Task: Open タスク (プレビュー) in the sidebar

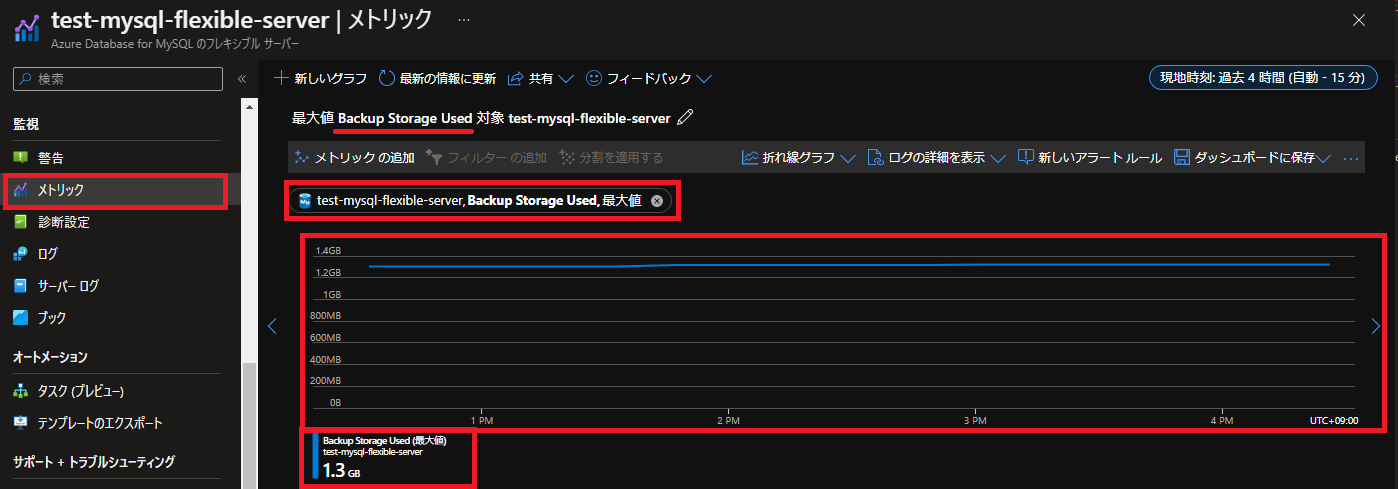Action: (81, 391)
